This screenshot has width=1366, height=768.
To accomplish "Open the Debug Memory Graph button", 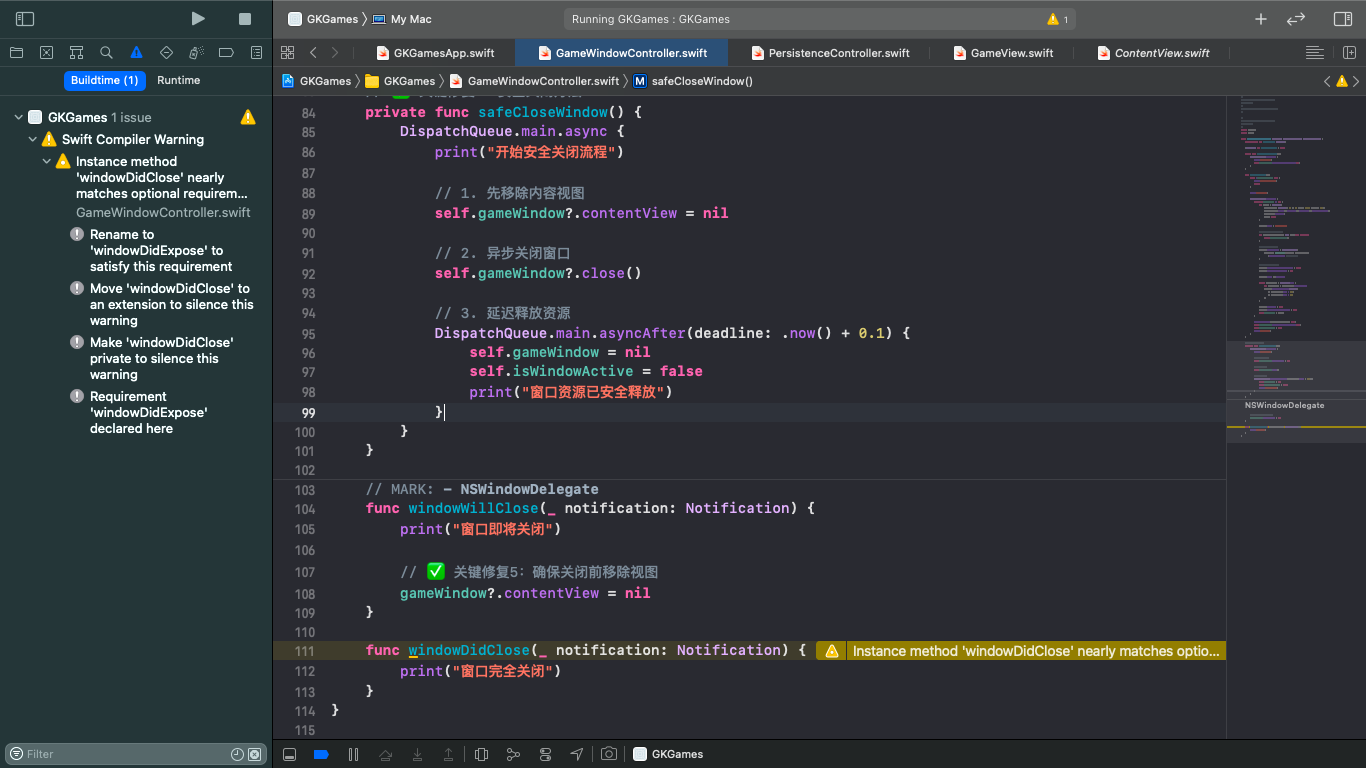I will (513, 754).
